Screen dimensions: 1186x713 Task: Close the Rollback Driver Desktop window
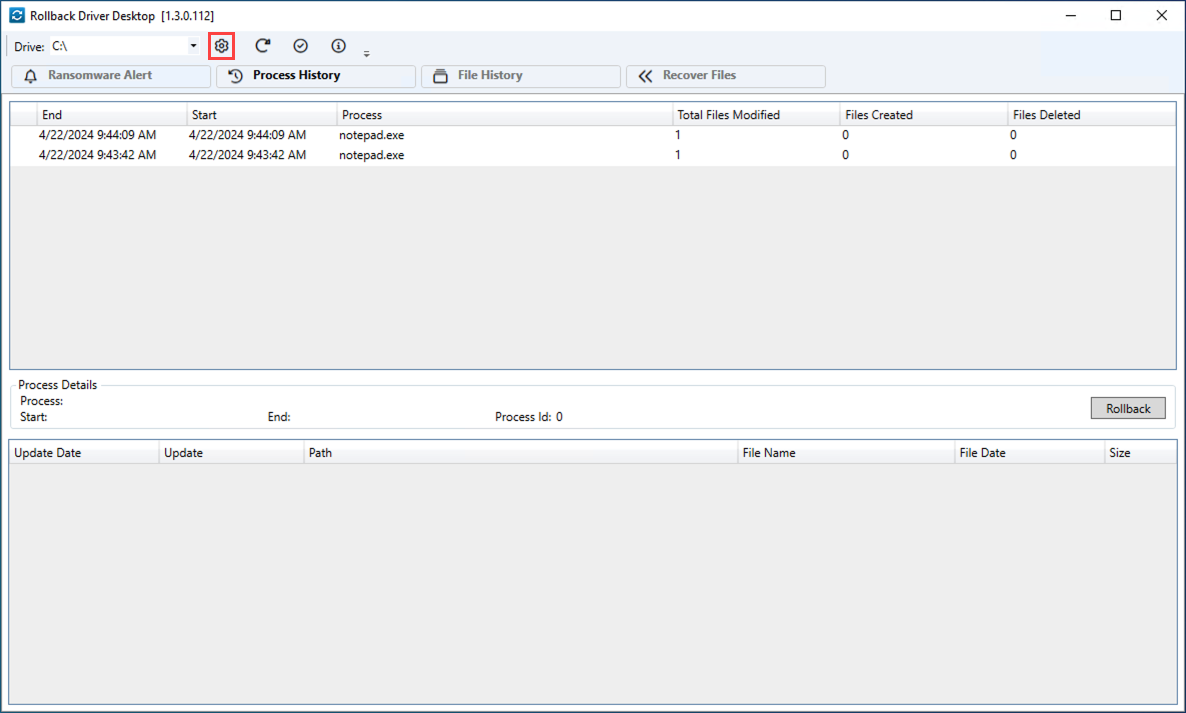[1162, 15]
